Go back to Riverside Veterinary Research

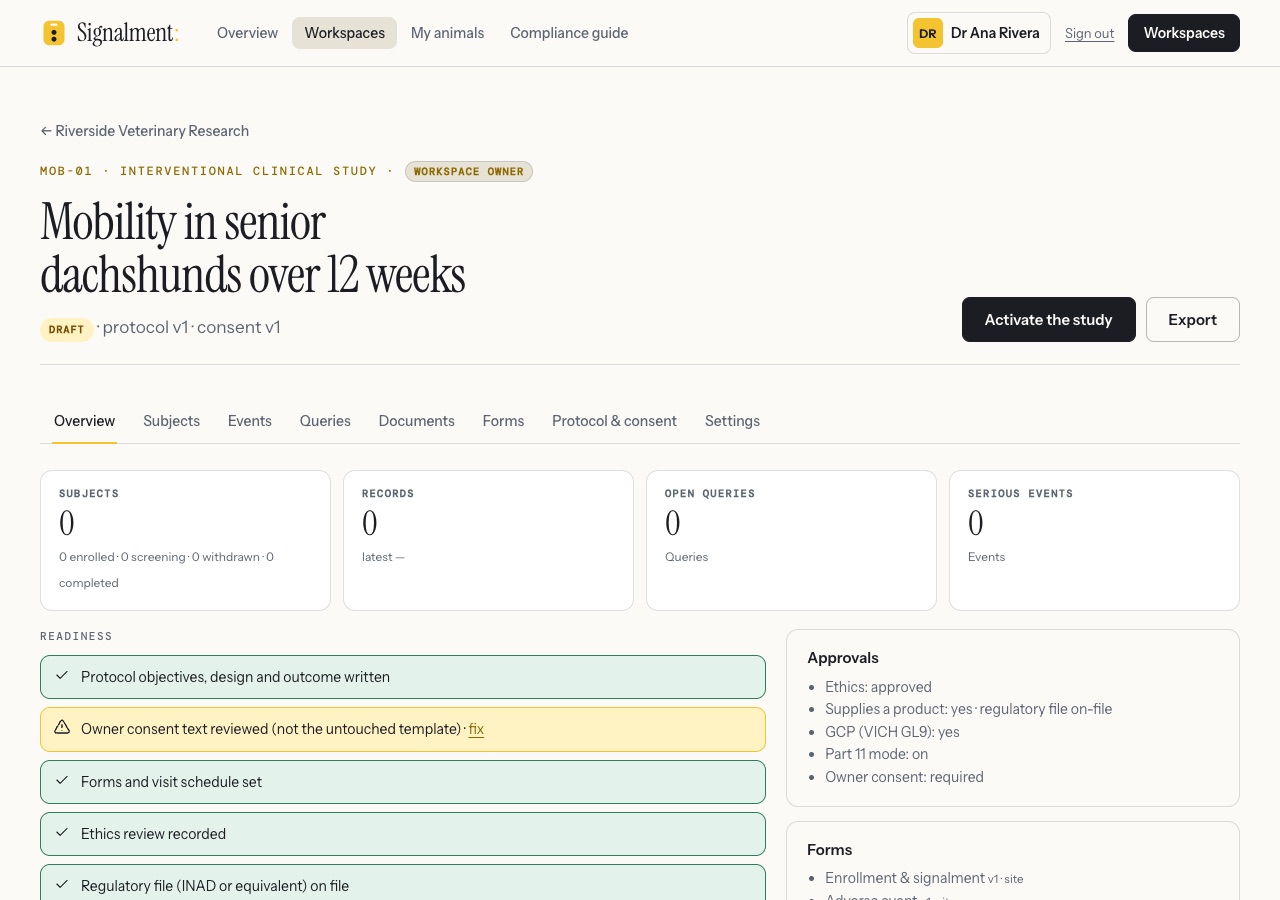pyautogui.click(x=145, y=131)
